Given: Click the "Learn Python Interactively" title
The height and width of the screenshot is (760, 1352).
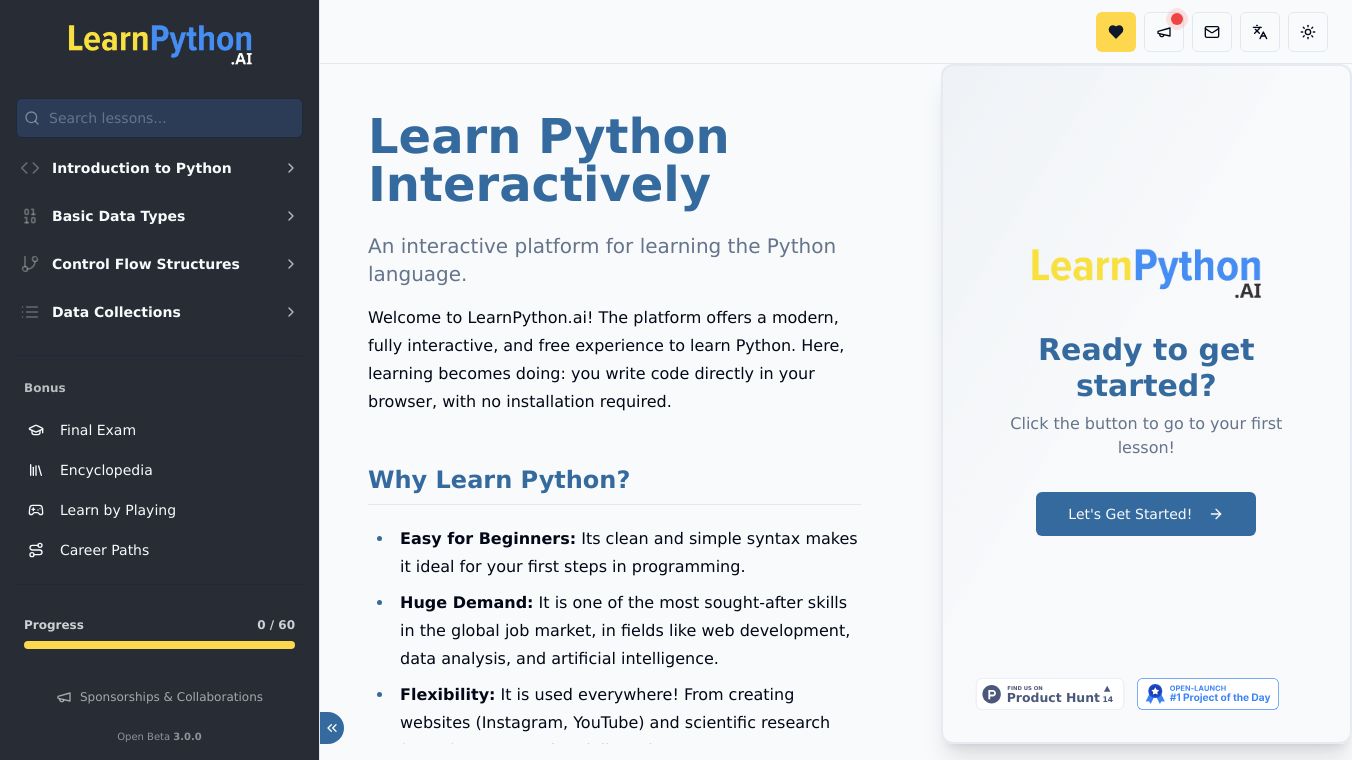Looking at the screenshot, I should 548,160.
